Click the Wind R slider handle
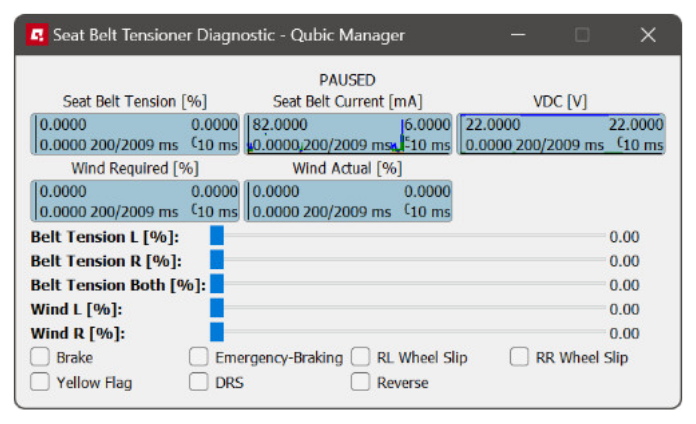696x424 pixels. (217, 333)
